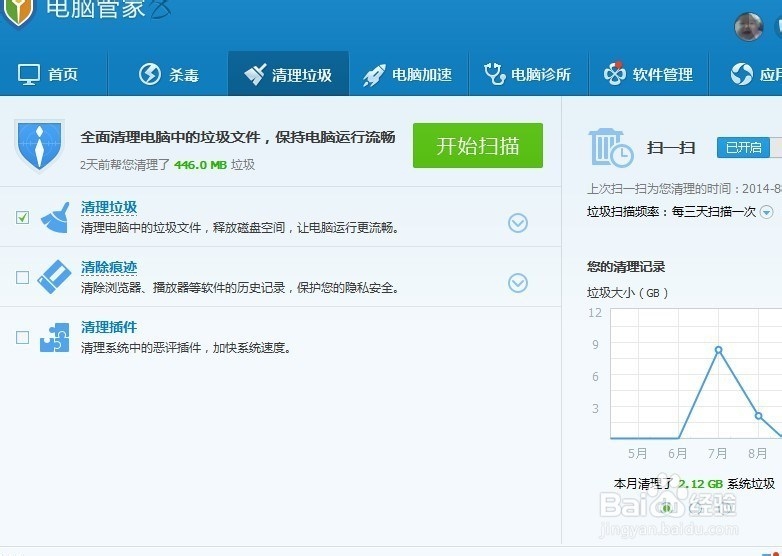Open the user avatar profile picture
The image size is (782, 556).
pyautogui.click(x=749, y=26)
